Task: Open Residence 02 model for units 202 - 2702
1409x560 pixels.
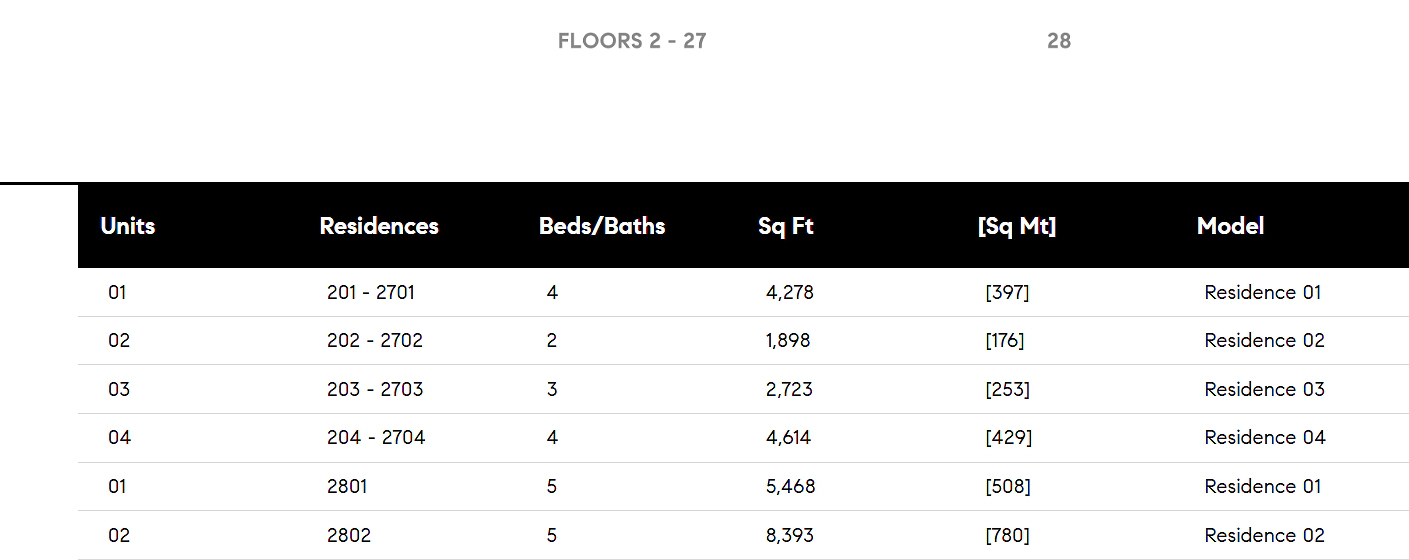Action: (1265, 341)
